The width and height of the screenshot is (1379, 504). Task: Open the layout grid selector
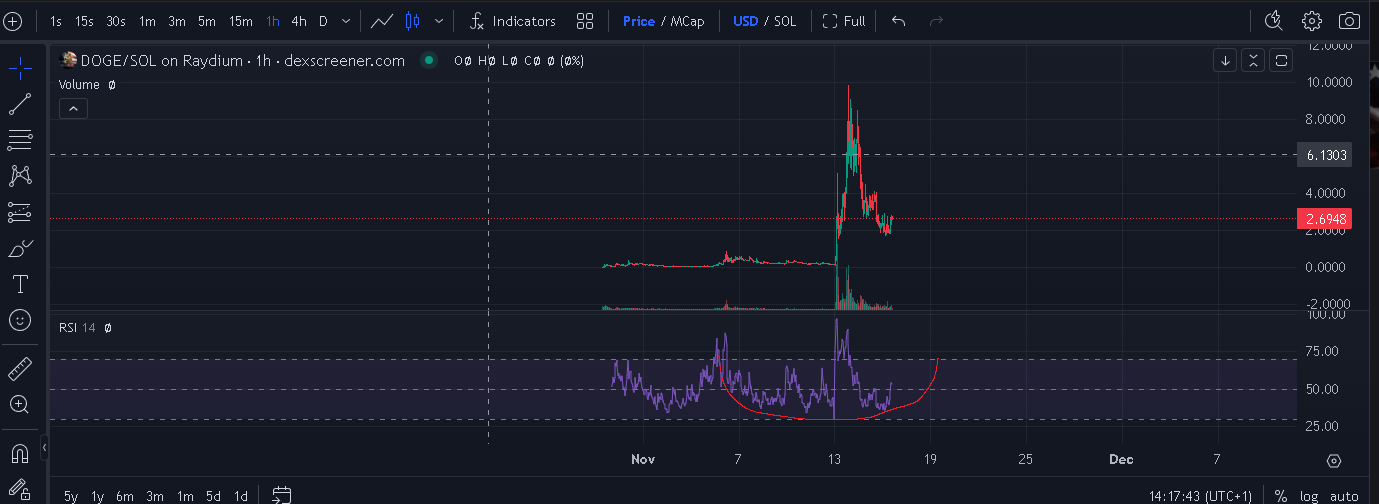click(x=586, y=20)
